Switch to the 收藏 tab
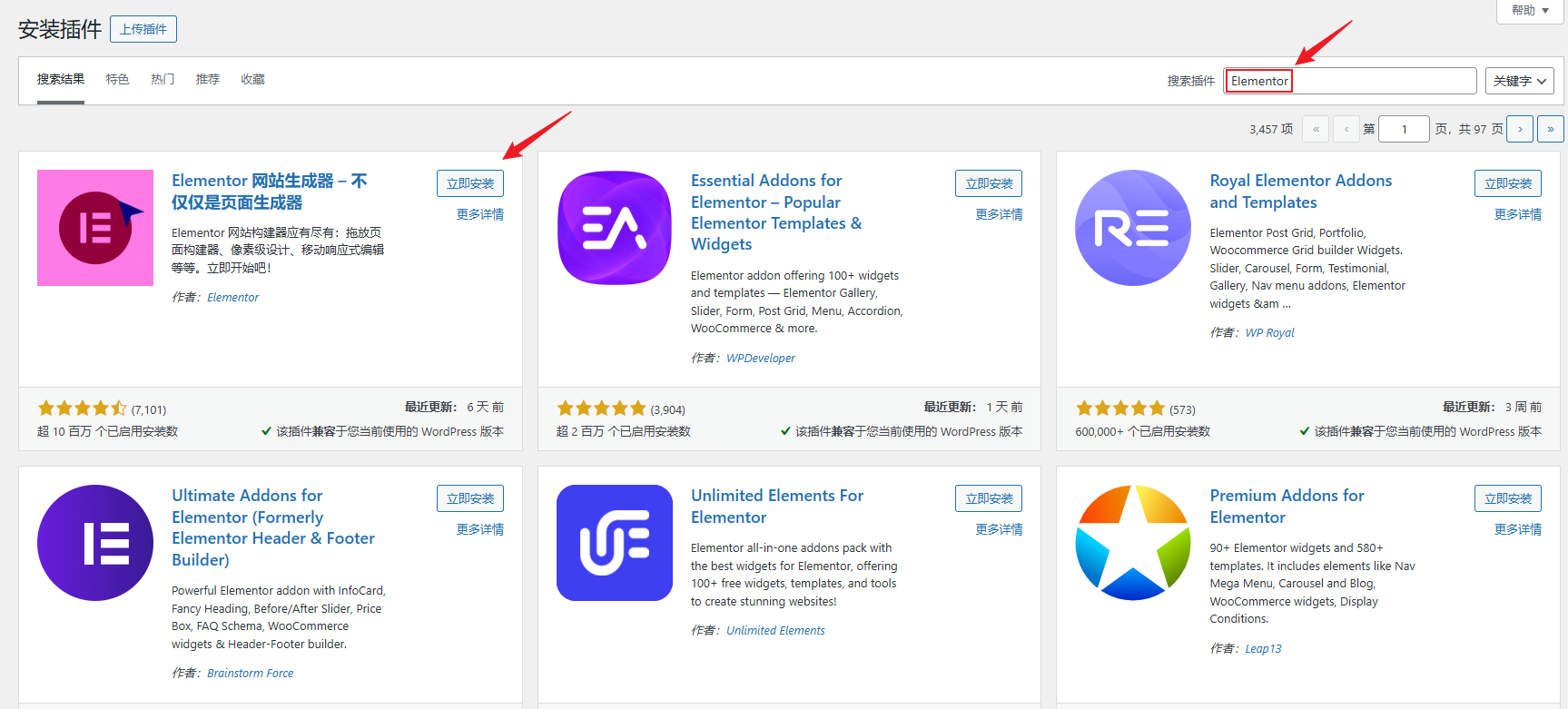The width and height of the screenshot is (1568, 709). [252, 80]
